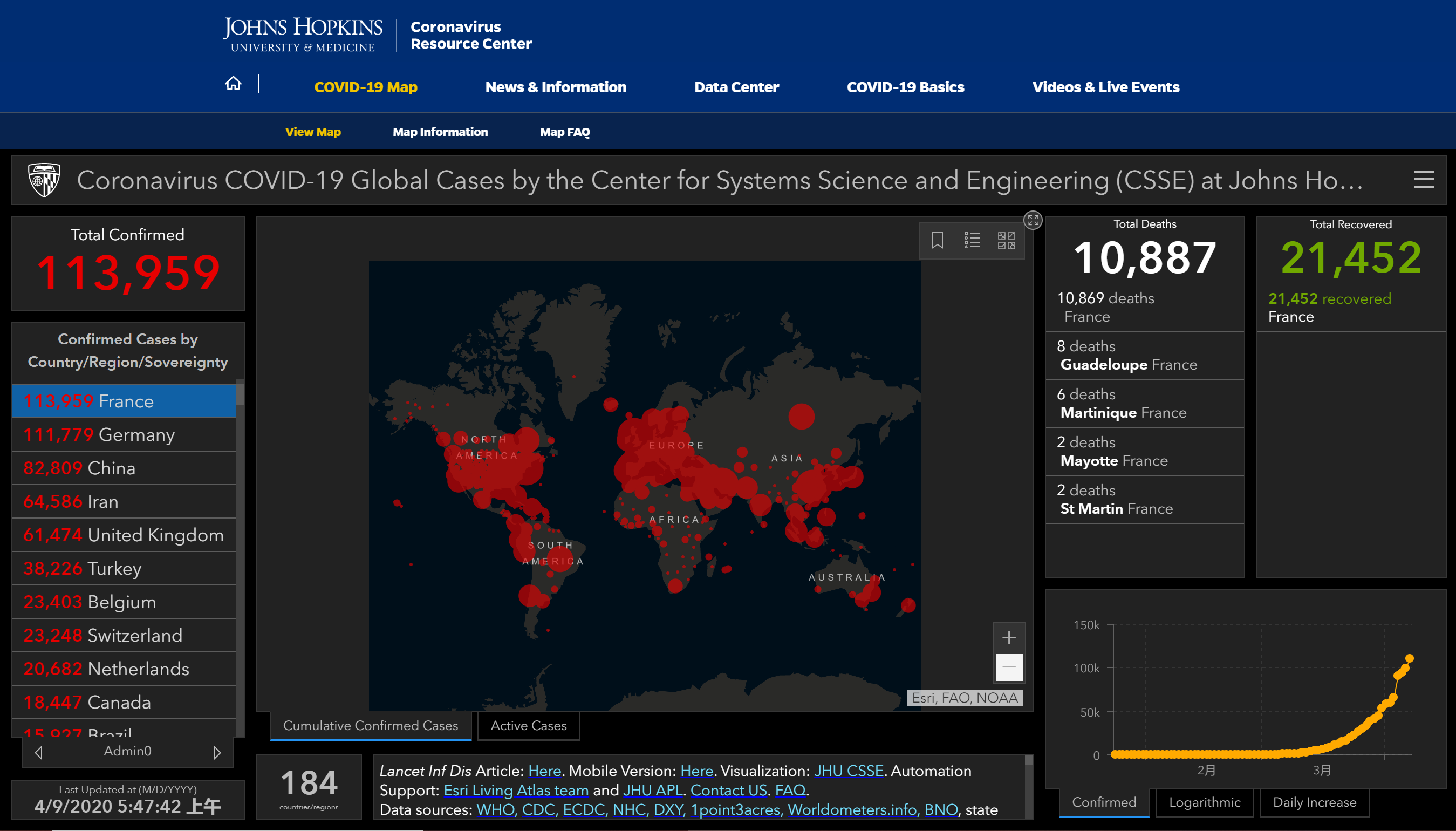This screenshot has height=831, width=1456.
Task: Select Iran in the confirmed cases list
Action: point(124,502)
